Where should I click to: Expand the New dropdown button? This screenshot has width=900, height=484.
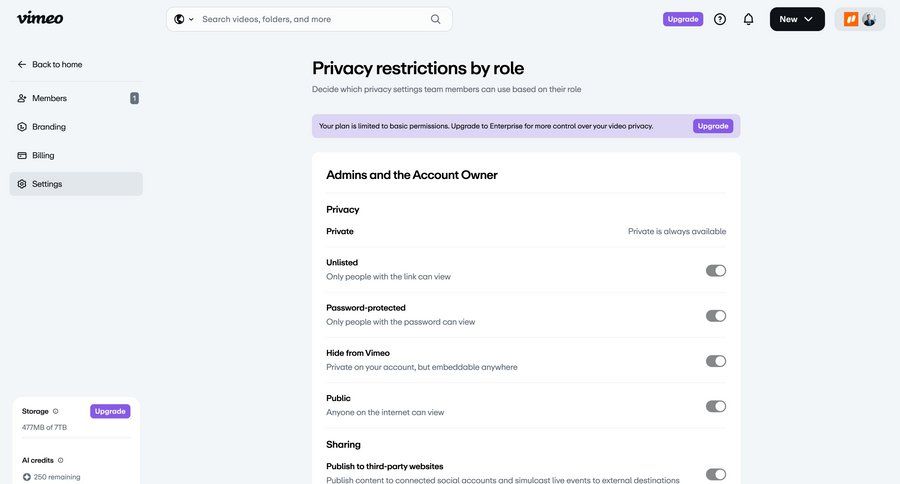(797, 19)
